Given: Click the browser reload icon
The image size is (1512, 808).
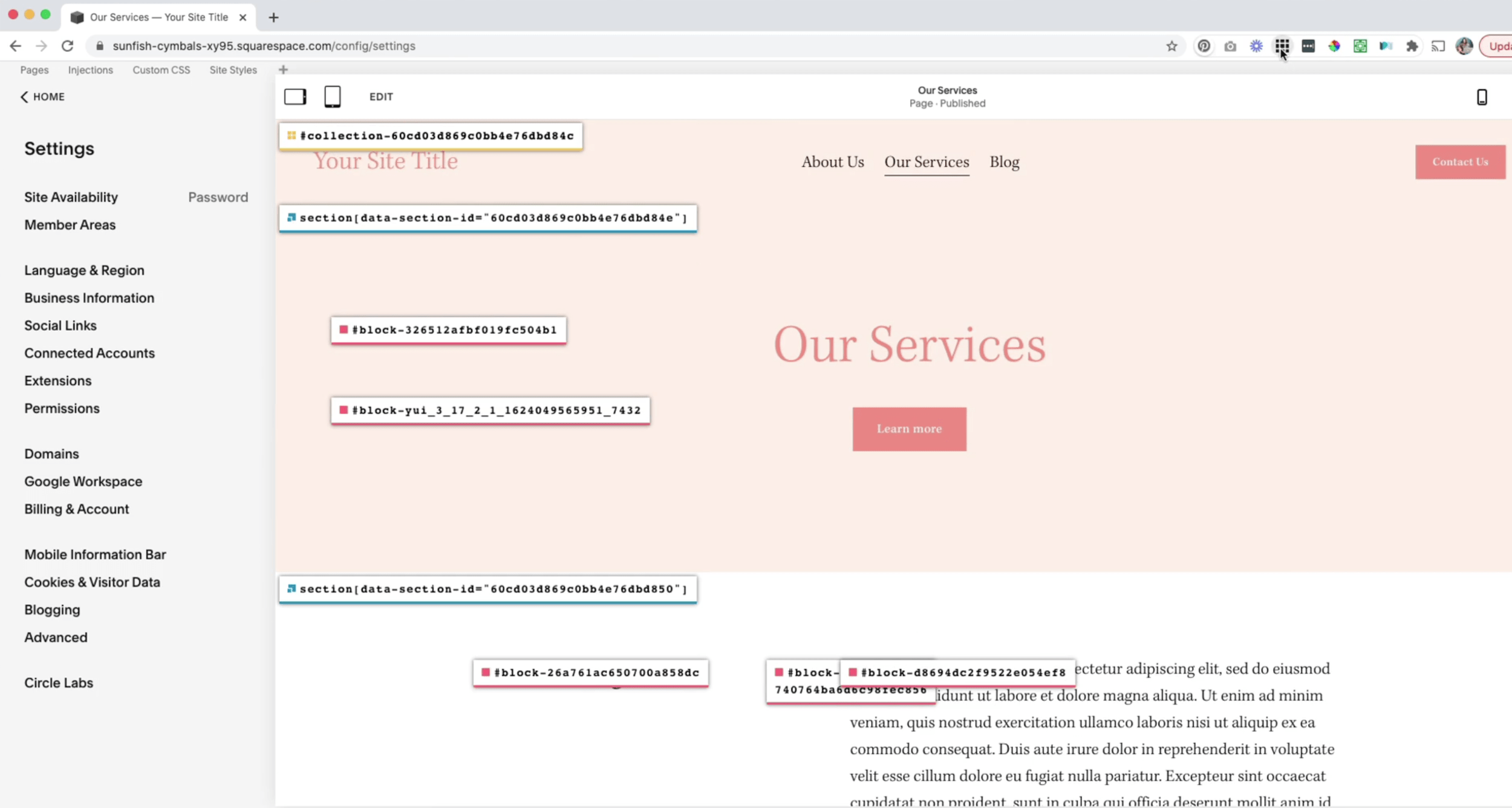Looking at the screenshot, I should tap(68, 46).
